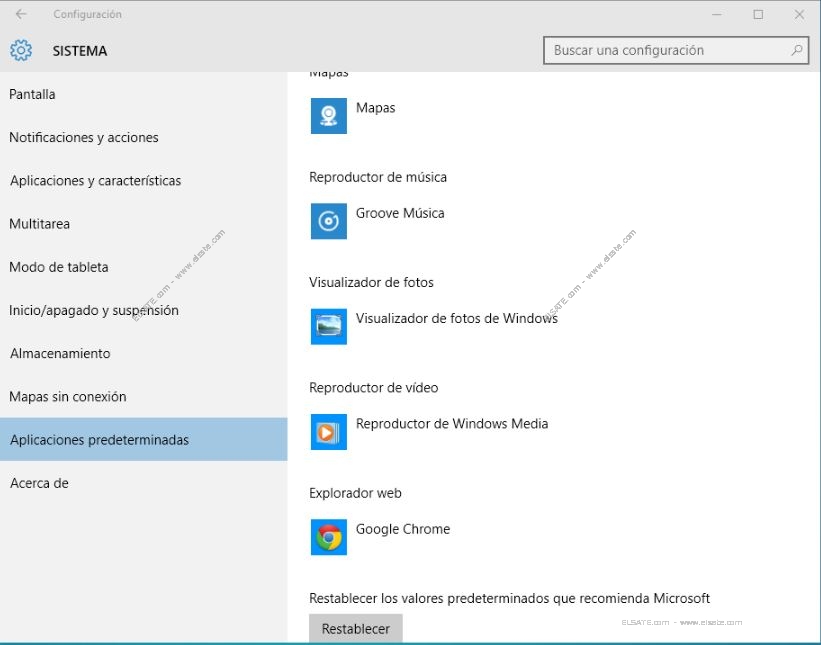Image resolution: width=821 pixels, height=645 pixels.
Task: Open Inicio/apagado y suspensión
Action: 143,310
